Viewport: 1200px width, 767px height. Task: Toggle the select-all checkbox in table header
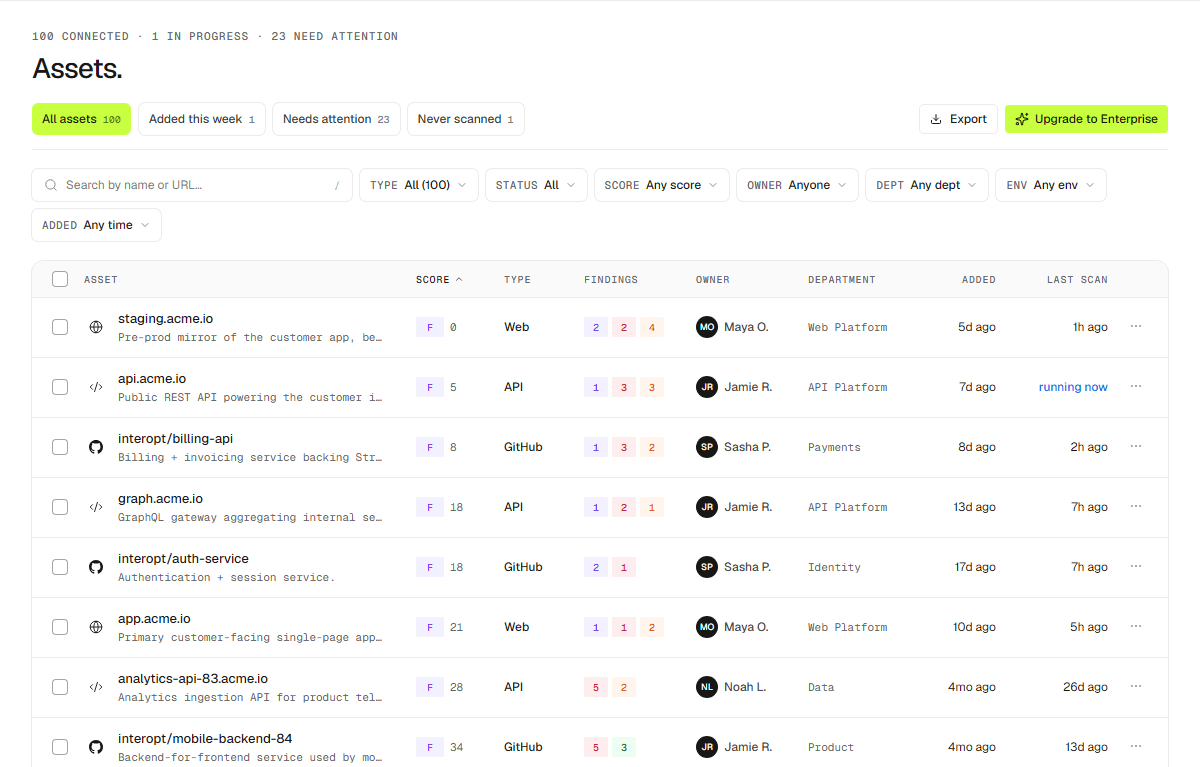coord(60,279)
